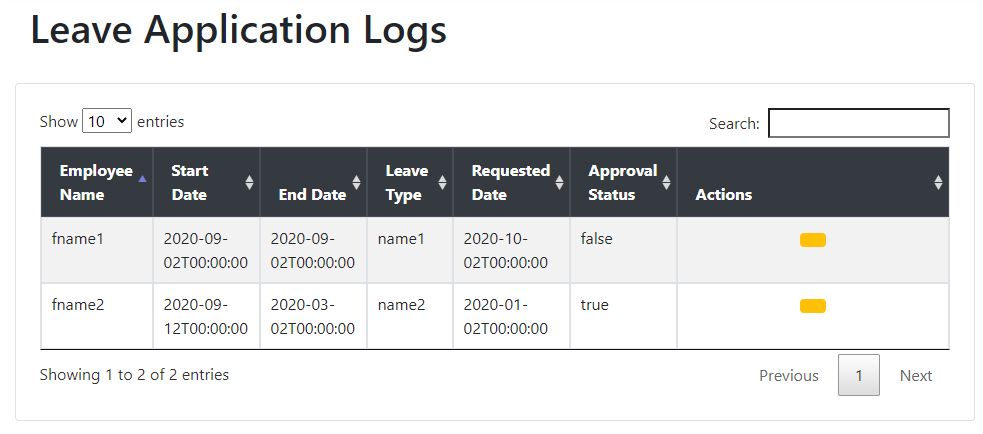Click yellow action button for fname1
The image size is (983, 434).
pos(812,240)
